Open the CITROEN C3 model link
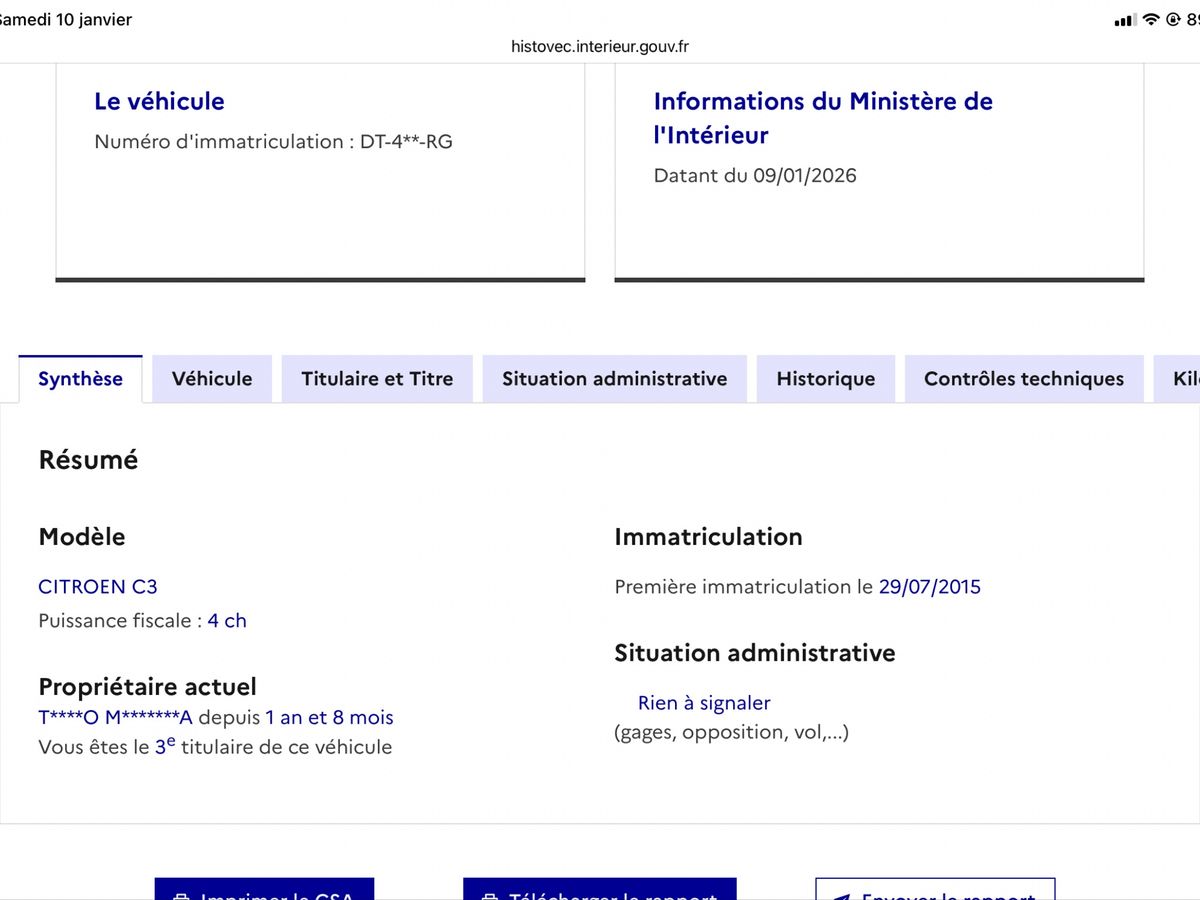This screenshot has width=1200, height=900. (x=97, y=586)
